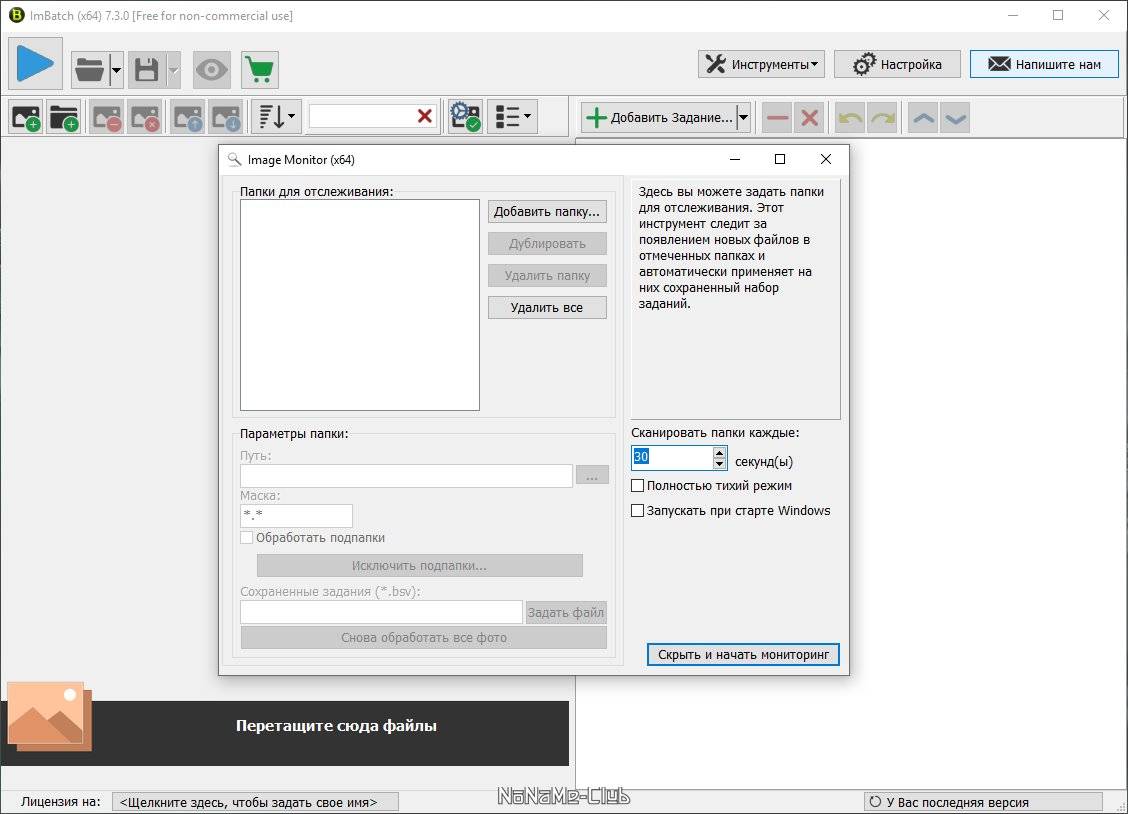This screenshot has height=814, width=1128.
Task: Move task up with the blue chevron up
Action: [924, 117]
